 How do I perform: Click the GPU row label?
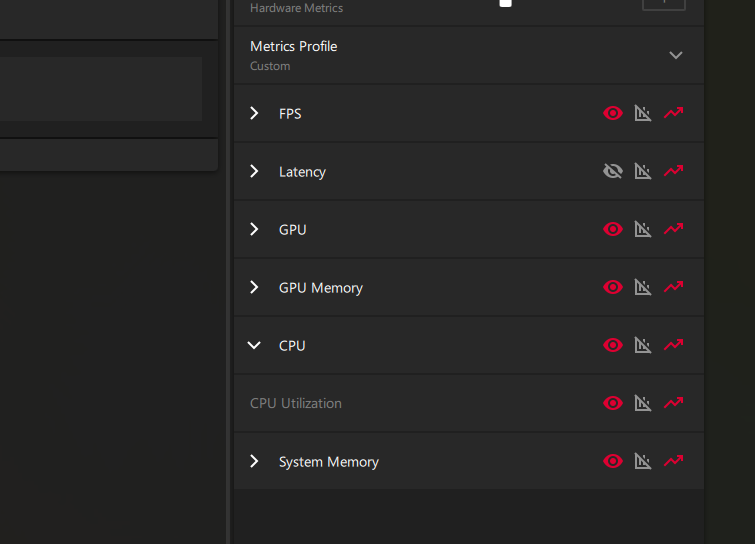(x=292, y=229)
